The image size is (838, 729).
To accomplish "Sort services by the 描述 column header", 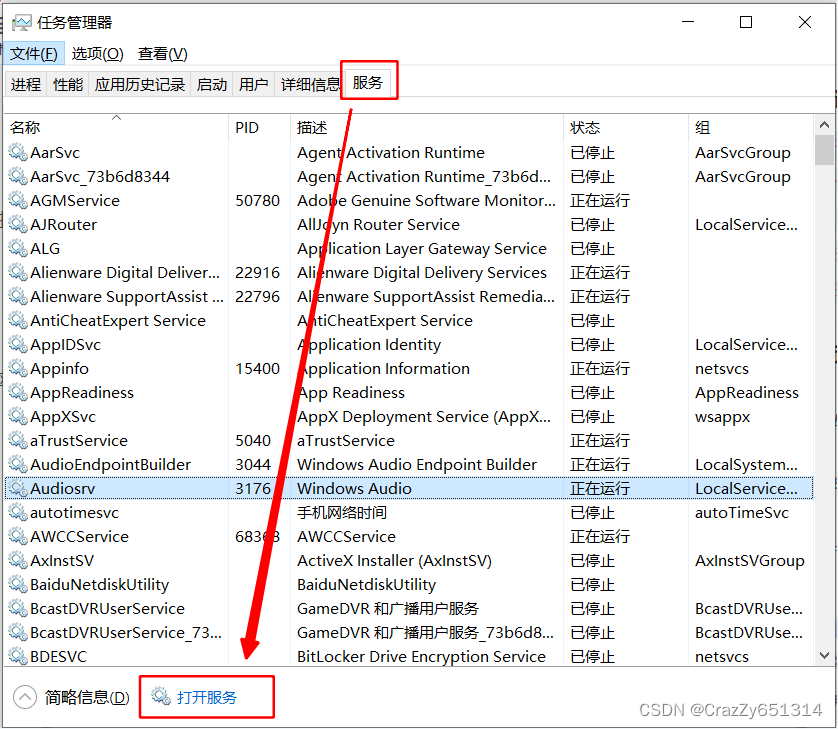I will (426, 127).
